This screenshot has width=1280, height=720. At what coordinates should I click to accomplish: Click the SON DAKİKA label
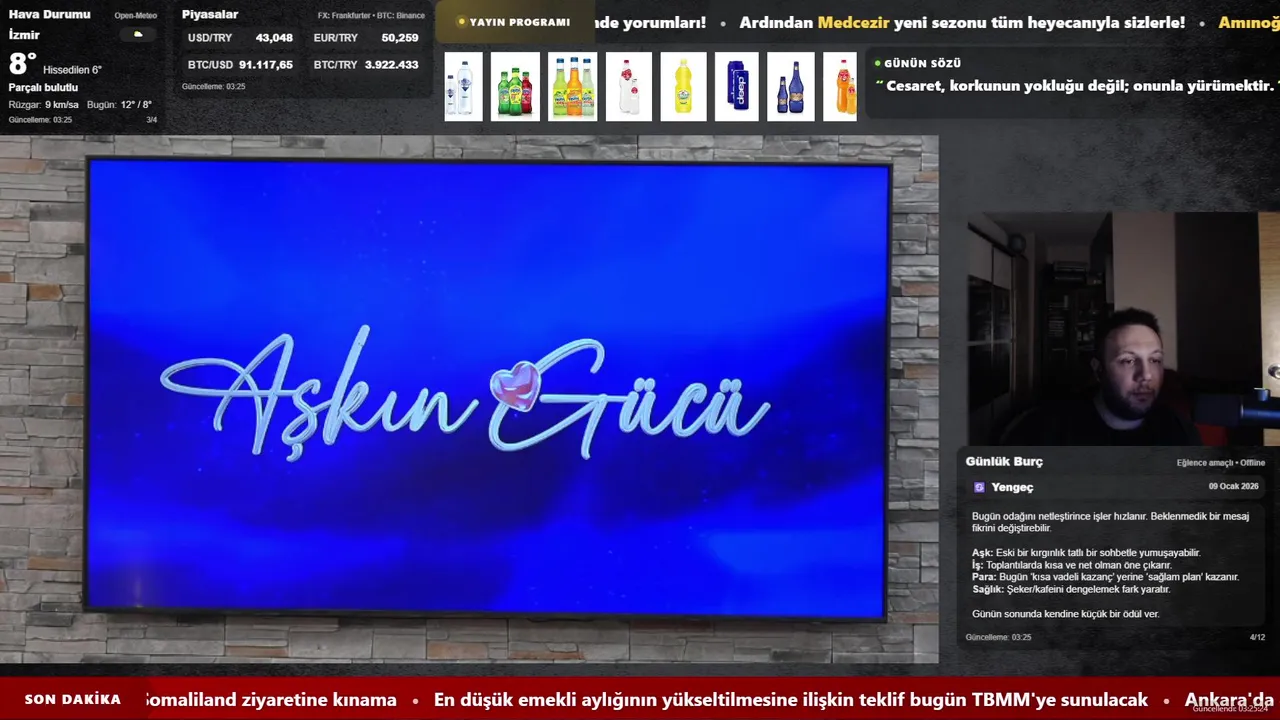[x=72, y=700]
